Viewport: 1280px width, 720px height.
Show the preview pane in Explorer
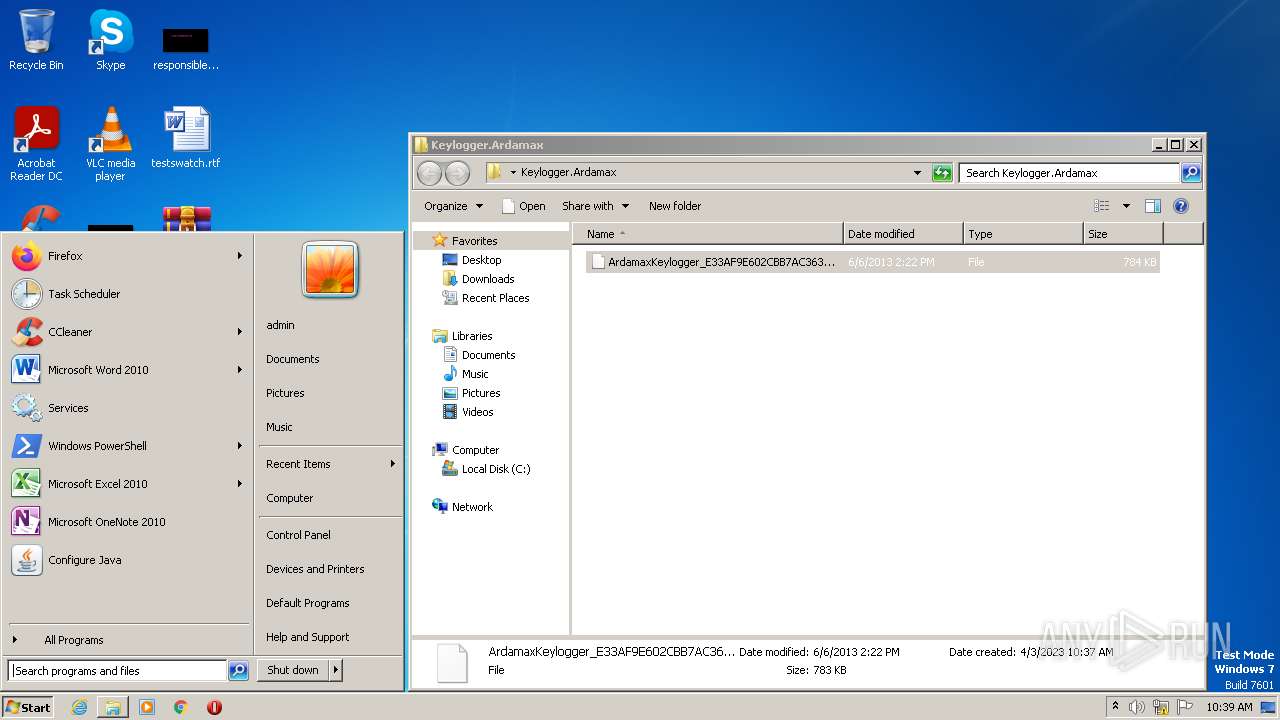pyautogui.click(x=1153, y=206)
